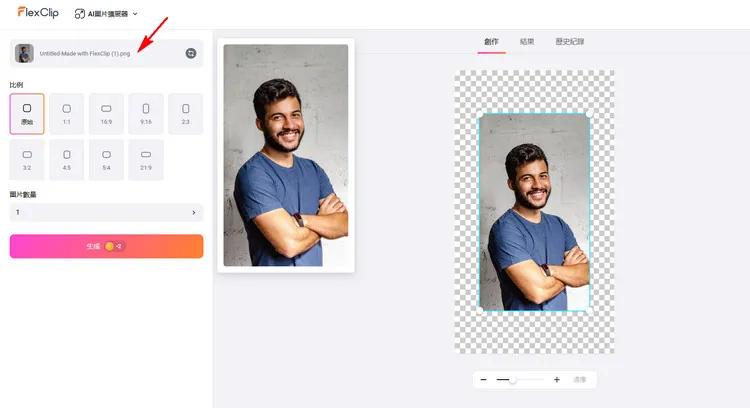Select the 1:1 aspect ratio
The height and width of the screenshot is (408, 750).
(x=67, y=113)
